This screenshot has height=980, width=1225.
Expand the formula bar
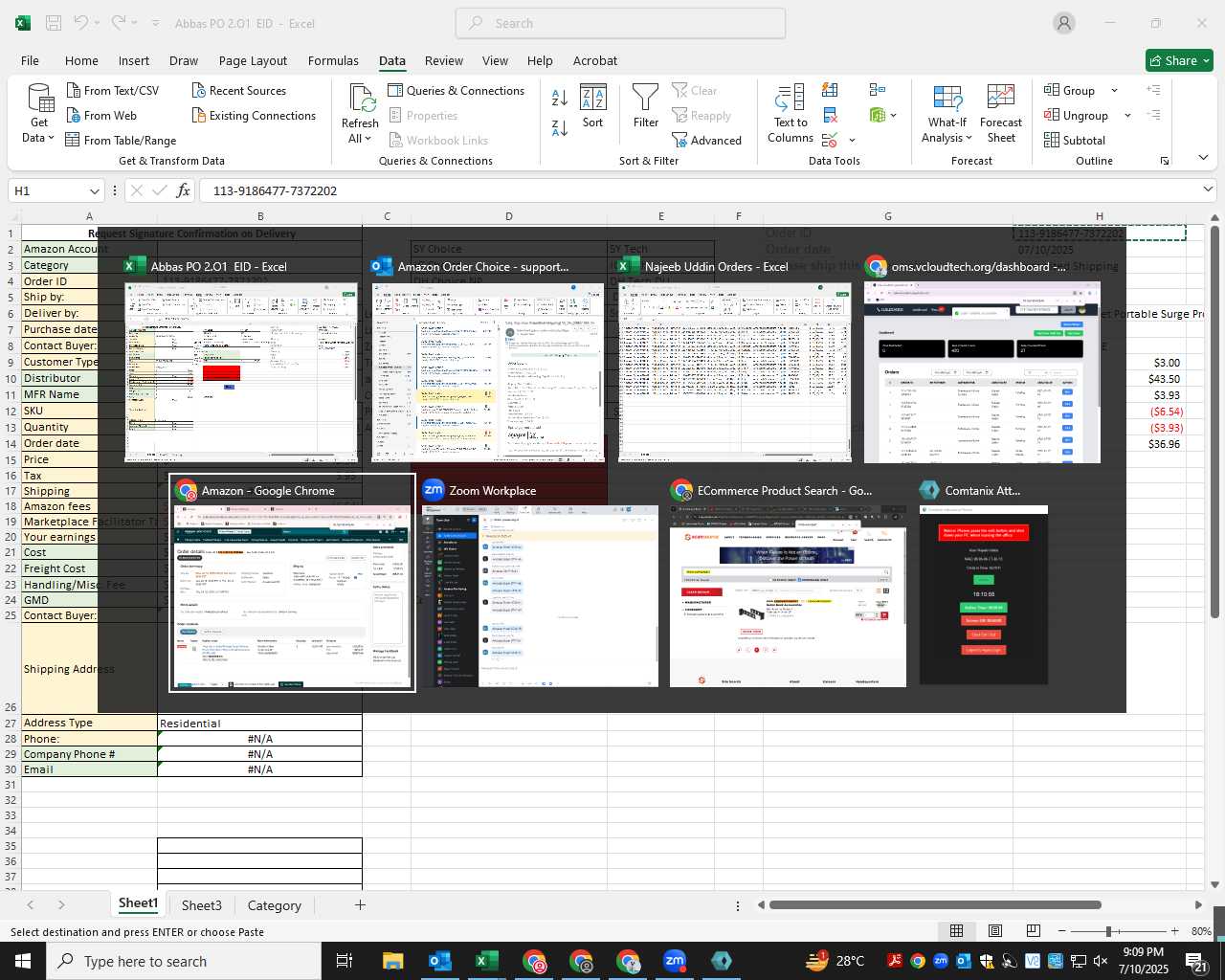tap(1208, 189)
